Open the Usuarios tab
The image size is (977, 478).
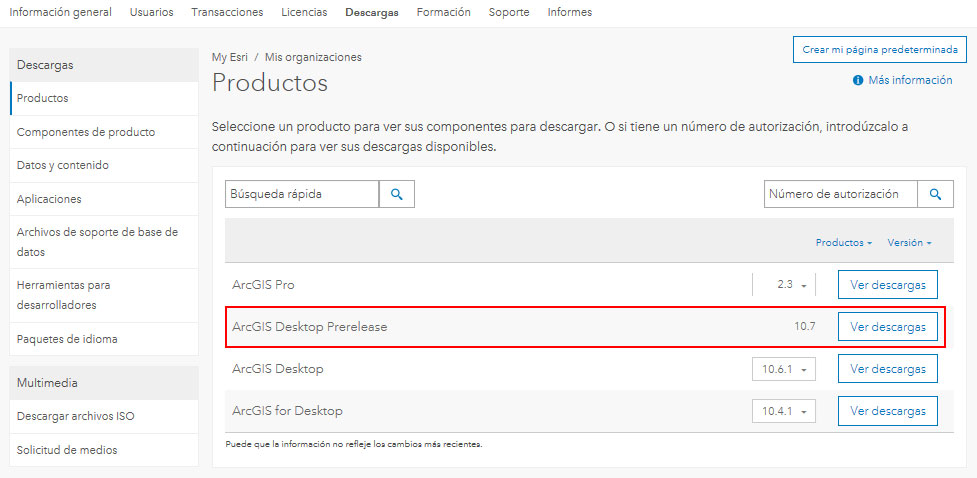[x=151, y=12]
